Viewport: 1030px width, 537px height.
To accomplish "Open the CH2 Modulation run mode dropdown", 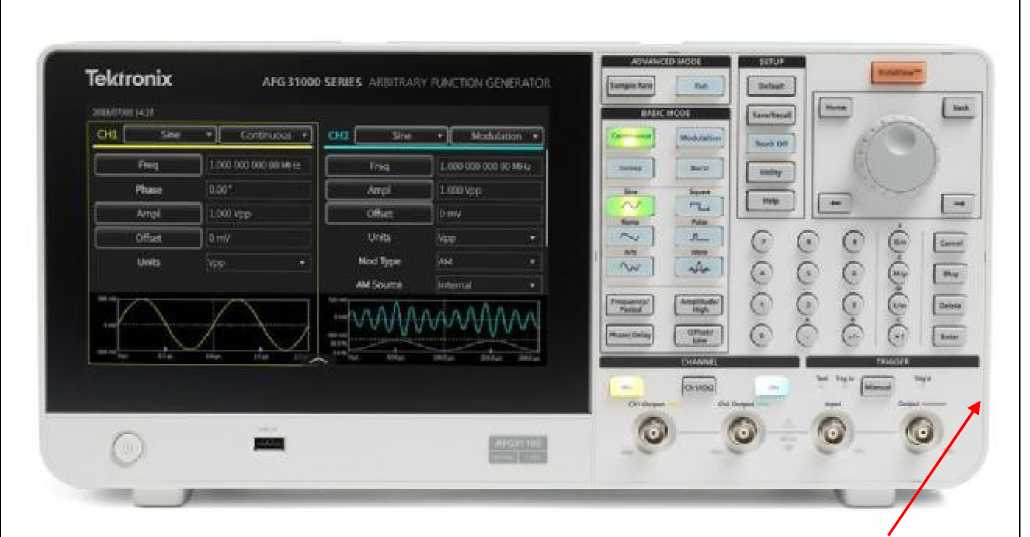I will click(496, 136).
